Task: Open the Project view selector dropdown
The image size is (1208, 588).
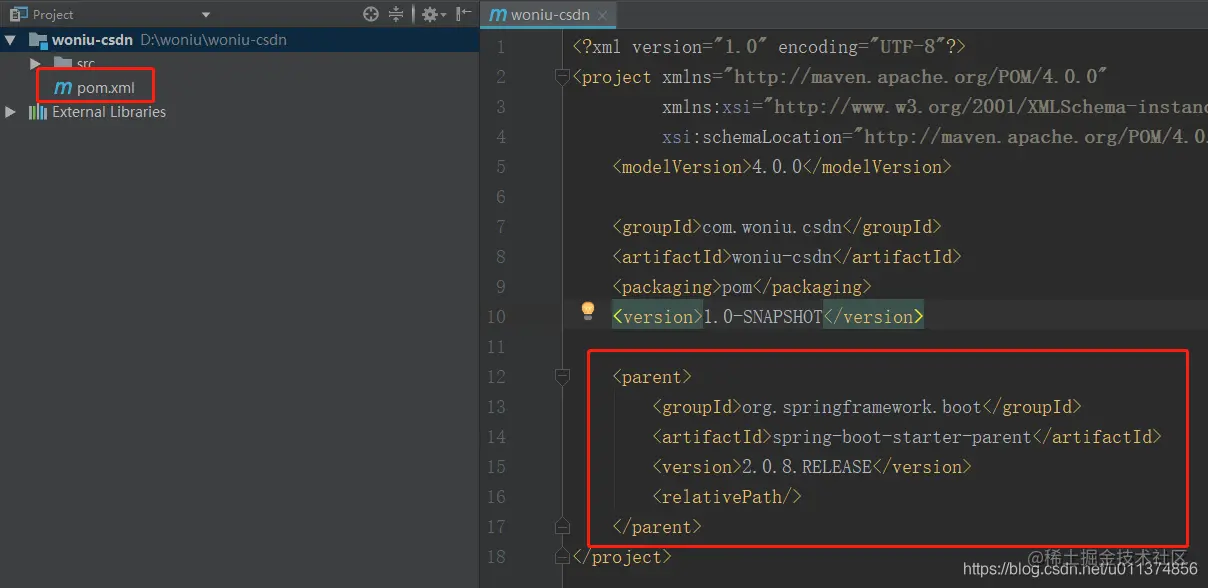Action: [205, 14]
